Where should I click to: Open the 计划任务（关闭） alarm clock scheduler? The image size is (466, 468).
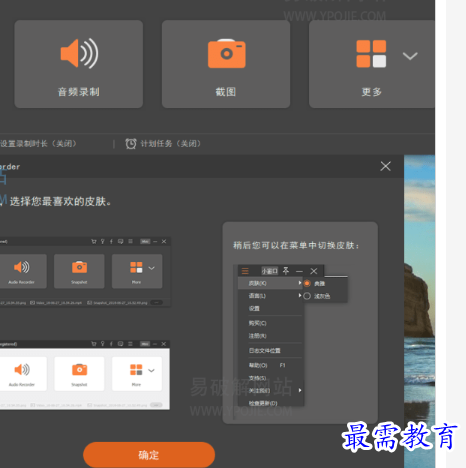click(163, 144)
